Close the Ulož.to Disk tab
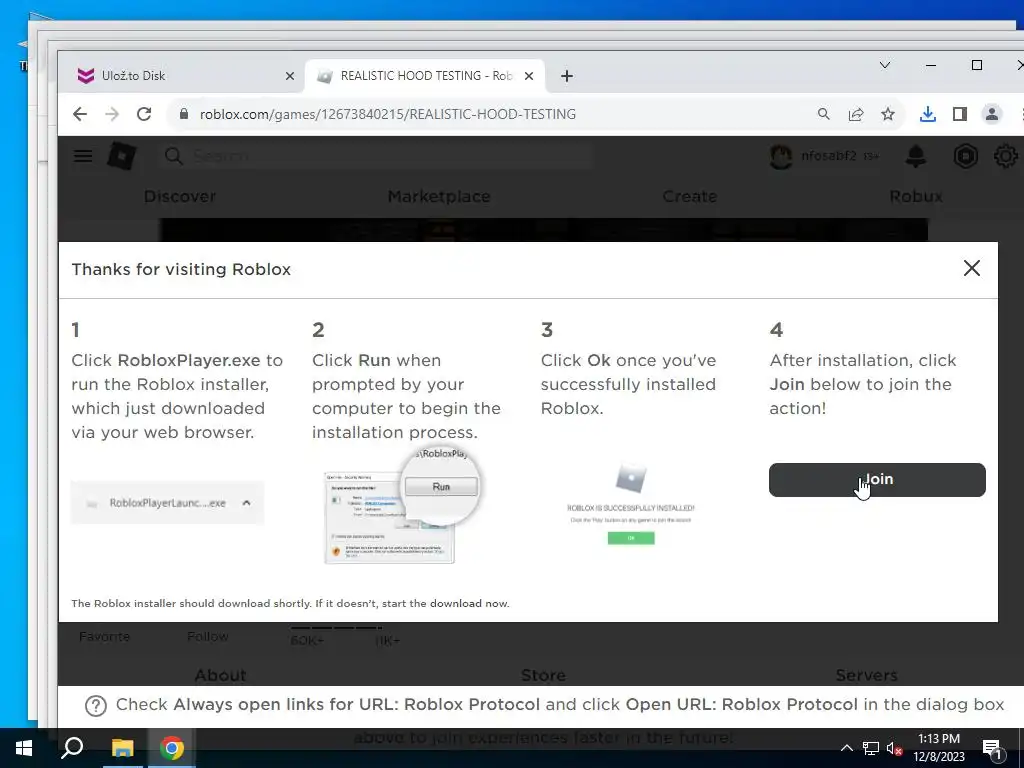This screenshot has height=768, width=1024. [290, 76]
